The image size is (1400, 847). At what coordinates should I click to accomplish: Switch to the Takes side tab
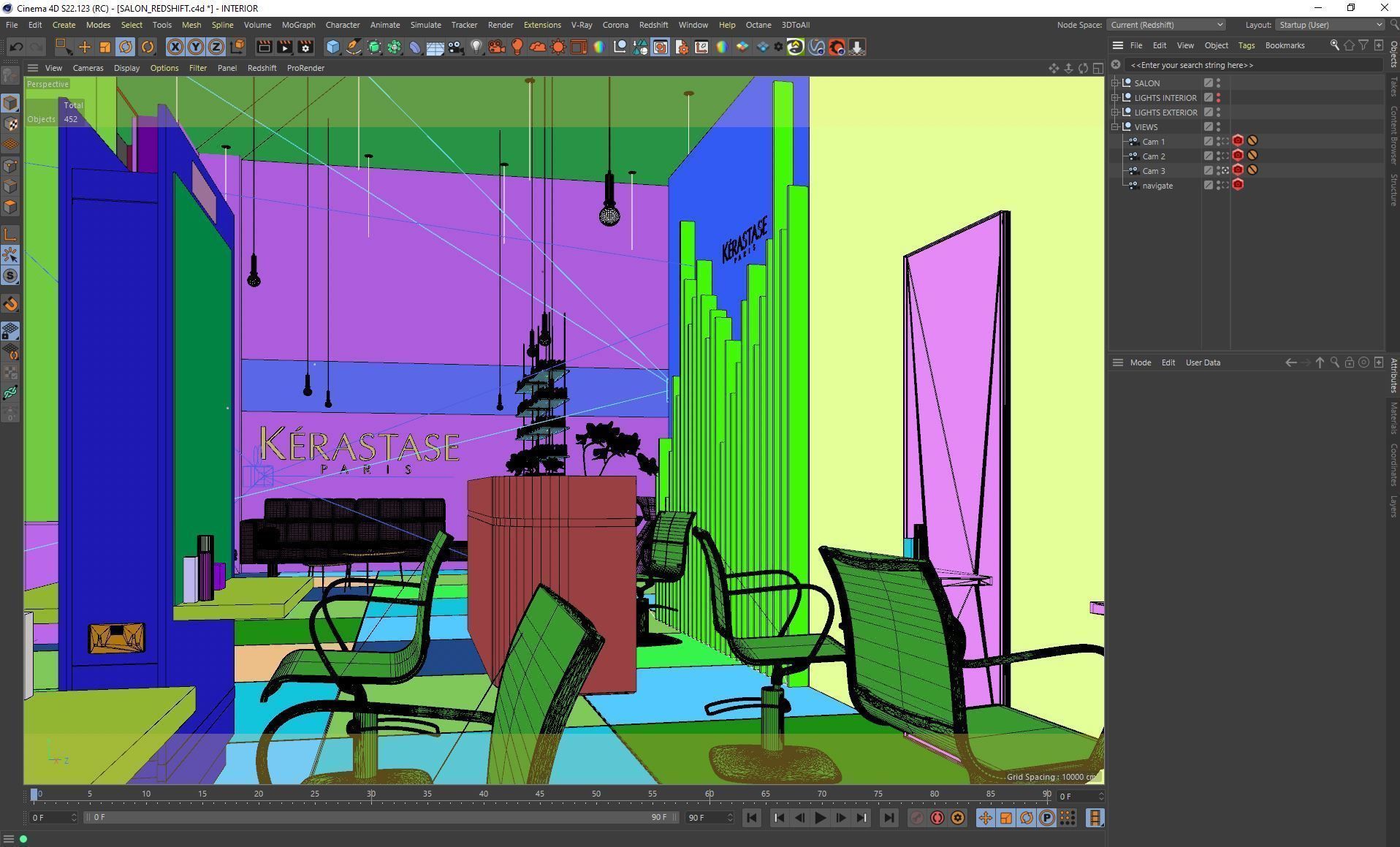[x=1393, y=87]
